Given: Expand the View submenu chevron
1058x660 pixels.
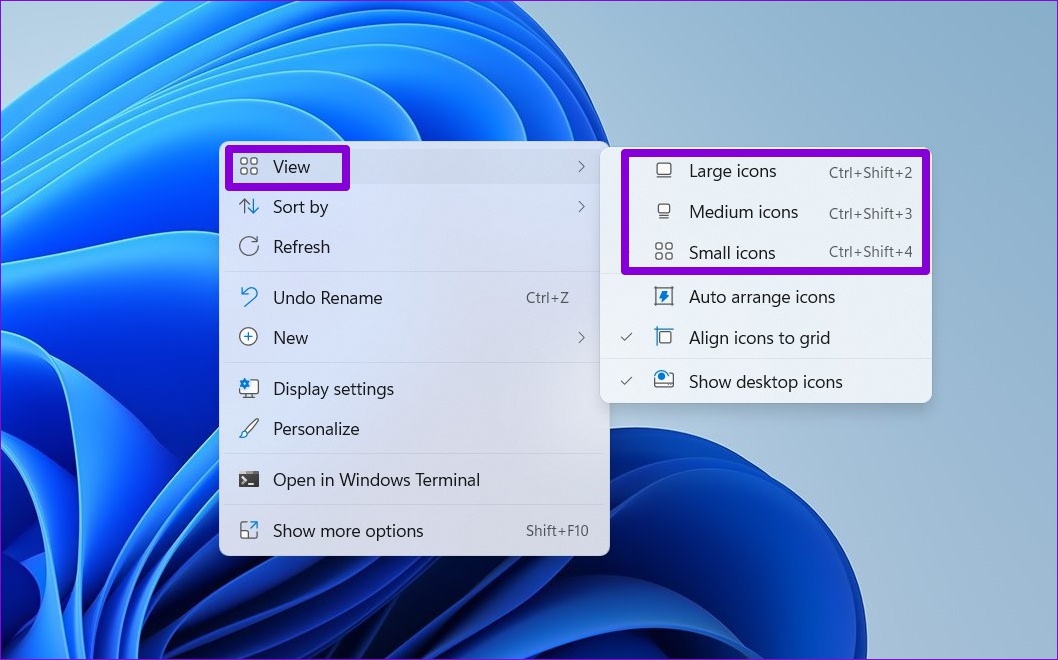Looking at the screenshot, I should pyautogui.click(x=581, y=167).
